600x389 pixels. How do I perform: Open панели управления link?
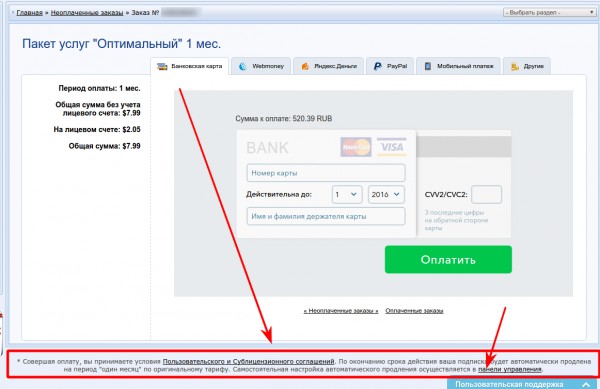[510, 369]
